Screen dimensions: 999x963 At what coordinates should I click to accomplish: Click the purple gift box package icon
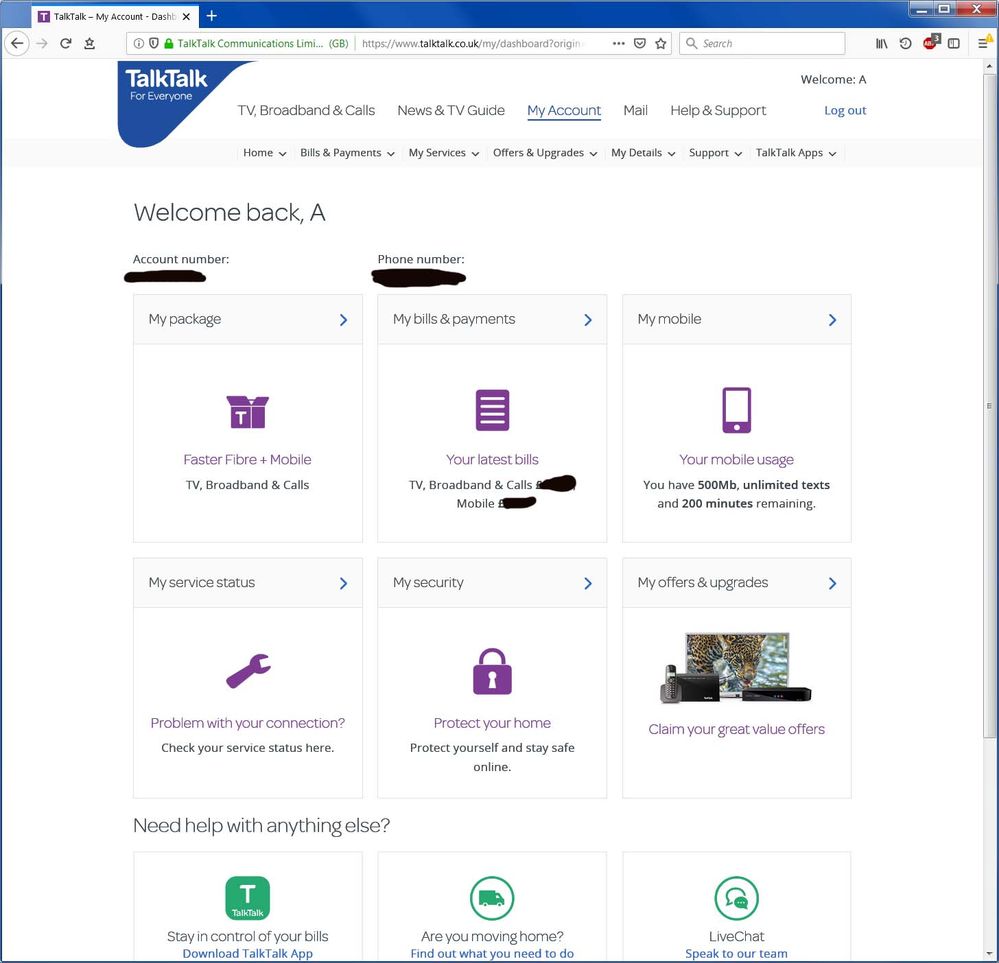tap(247, 411)
